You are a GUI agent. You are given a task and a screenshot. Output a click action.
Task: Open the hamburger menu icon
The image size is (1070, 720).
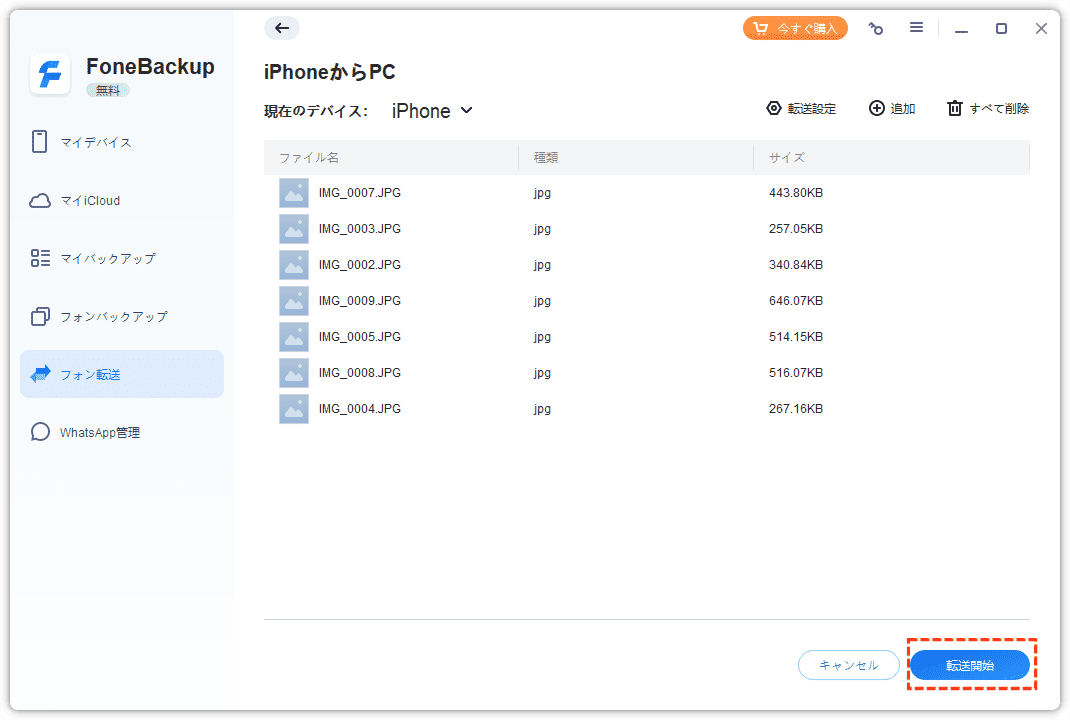916,28
